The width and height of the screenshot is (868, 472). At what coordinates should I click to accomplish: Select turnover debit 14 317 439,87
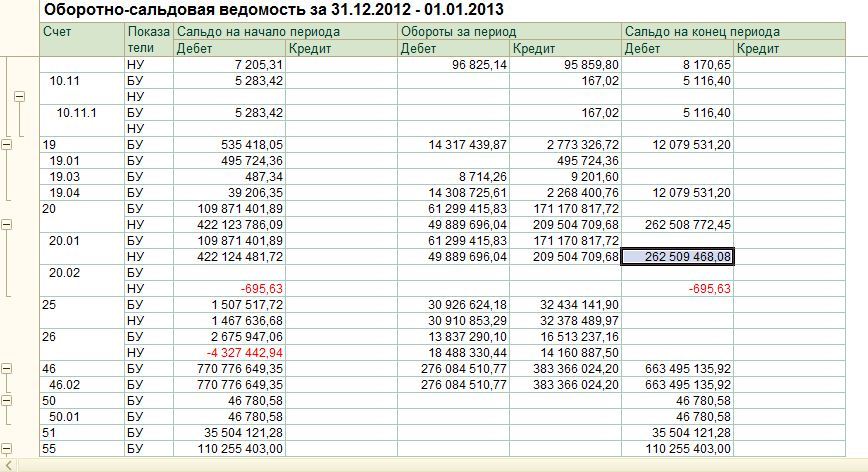coord(467,145)
